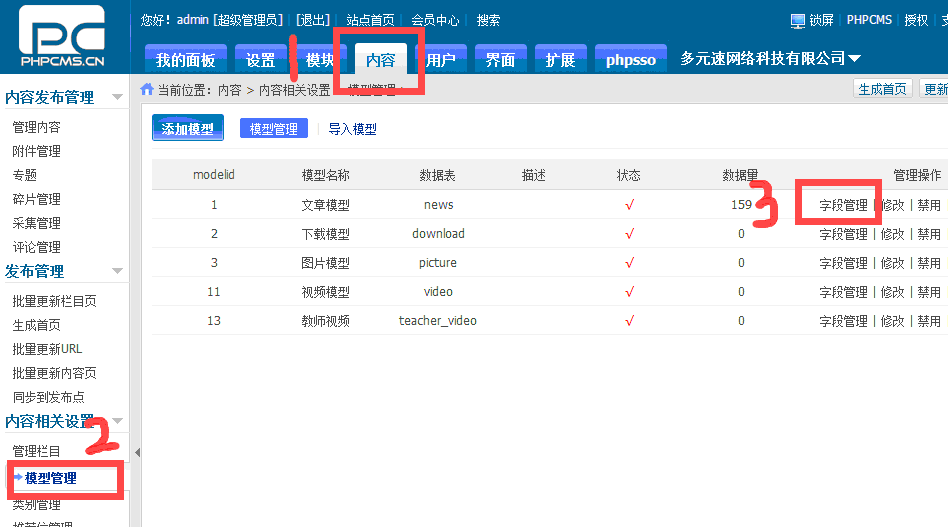Click the red checkmark for video model

coord(629,292)
